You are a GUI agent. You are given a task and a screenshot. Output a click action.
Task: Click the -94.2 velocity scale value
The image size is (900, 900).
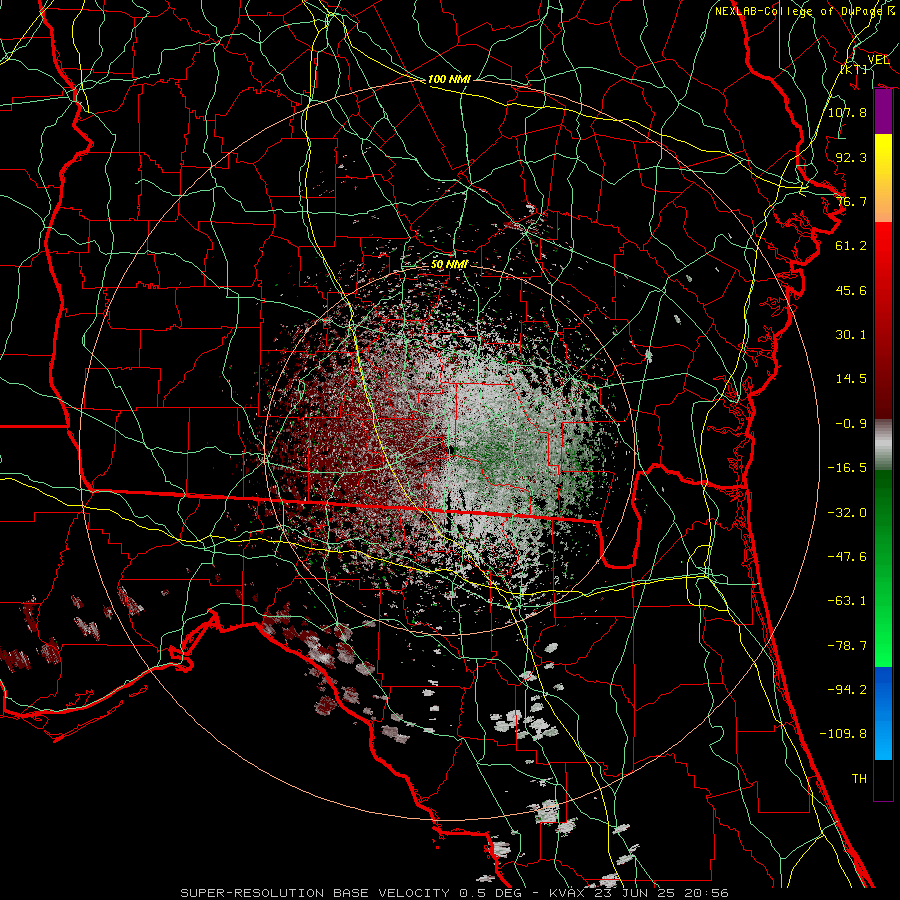847,690
